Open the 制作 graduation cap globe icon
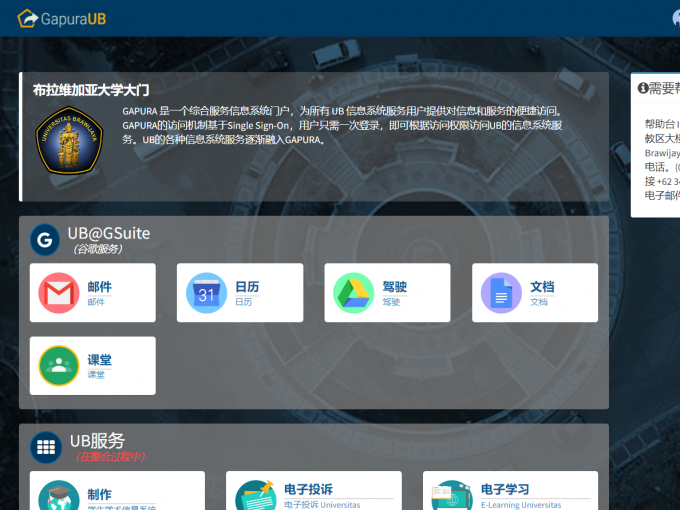This screenshot has height=510, width=680. tap(59, 495)
